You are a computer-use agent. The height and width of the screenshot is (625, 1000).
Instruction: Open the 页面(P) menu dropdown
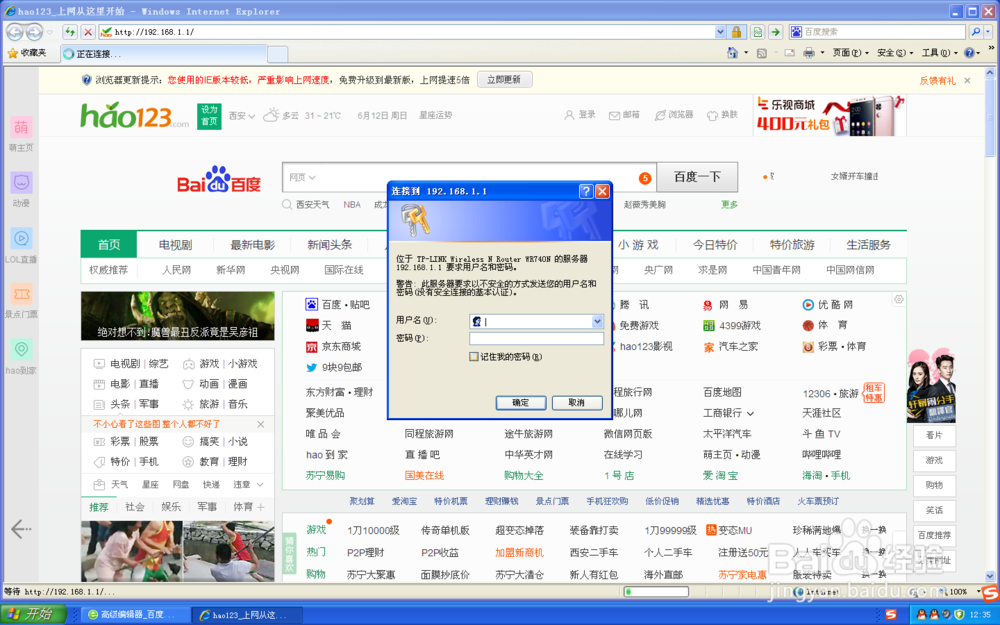(850, 53)
